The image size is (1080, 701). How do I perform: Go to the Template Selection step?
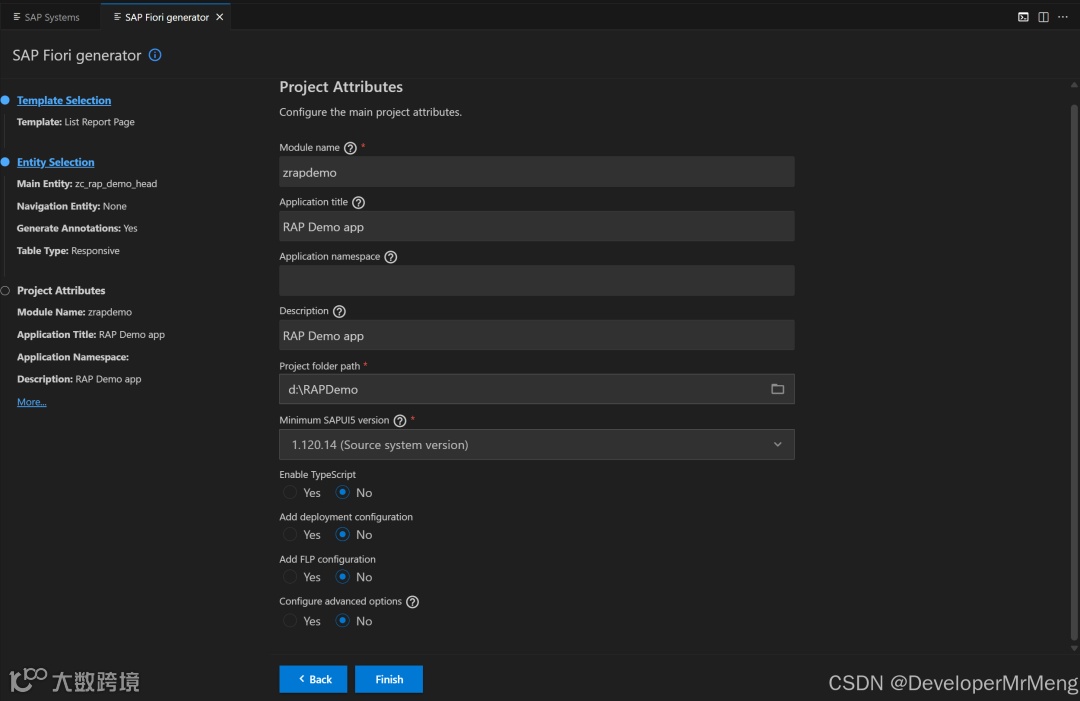pyautogui.click(x=64, y=101)
